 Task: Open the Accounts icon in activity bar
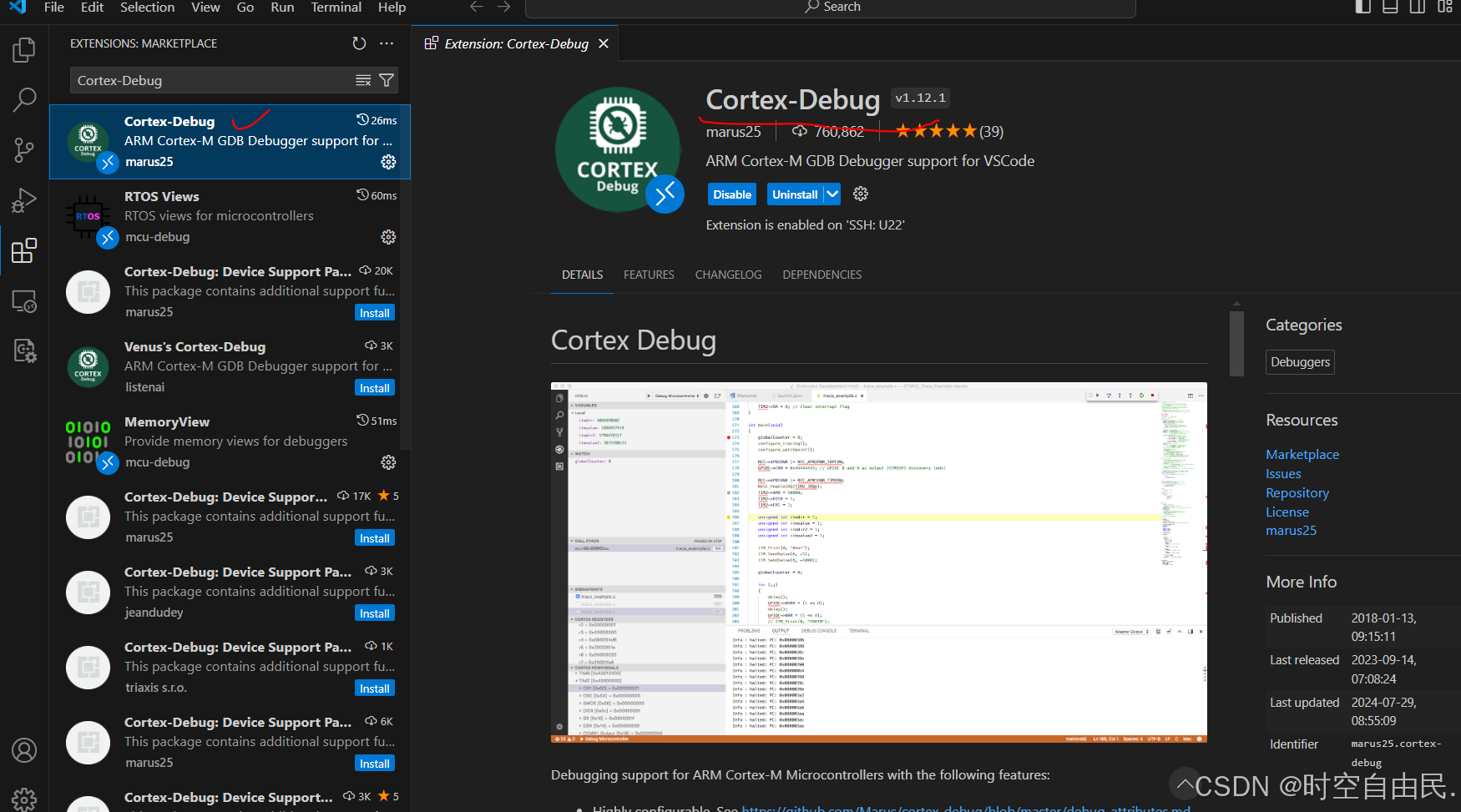click(x=24, y=750)
